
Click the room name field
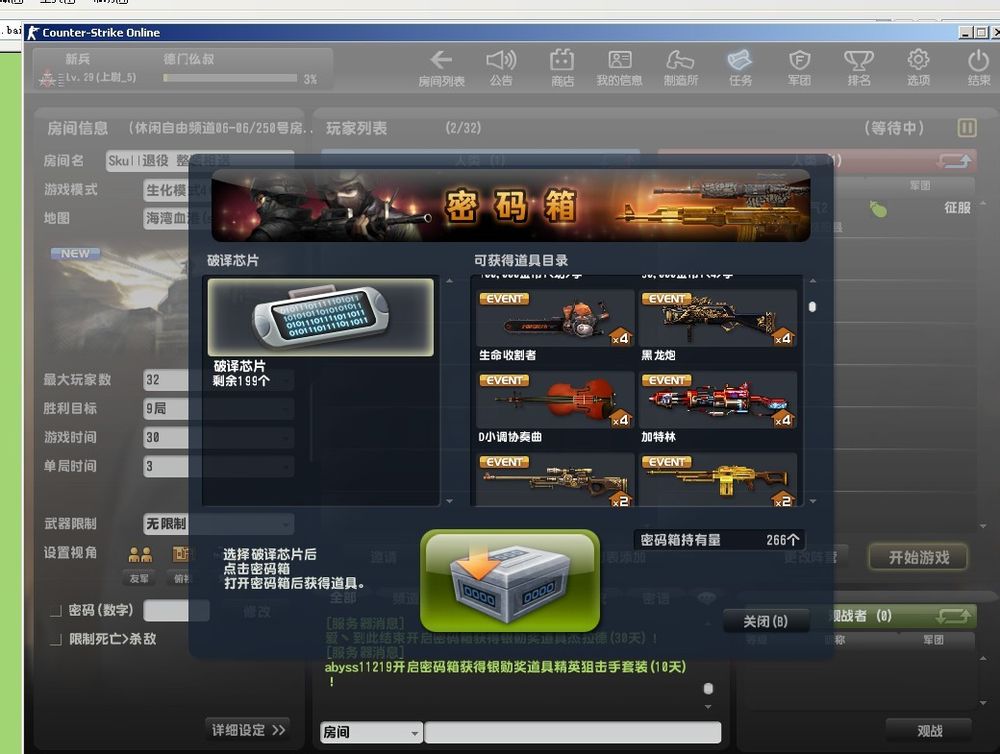[200, 161]
